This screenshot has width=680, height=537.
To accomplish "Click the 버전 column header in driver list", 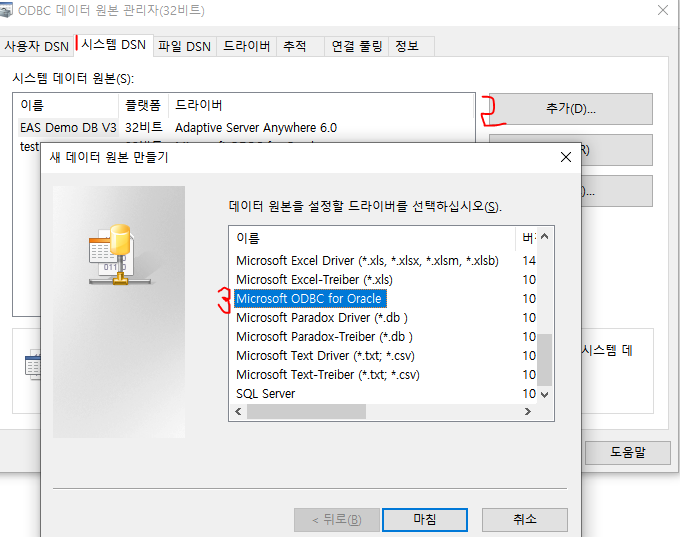I will pos(528,239).
